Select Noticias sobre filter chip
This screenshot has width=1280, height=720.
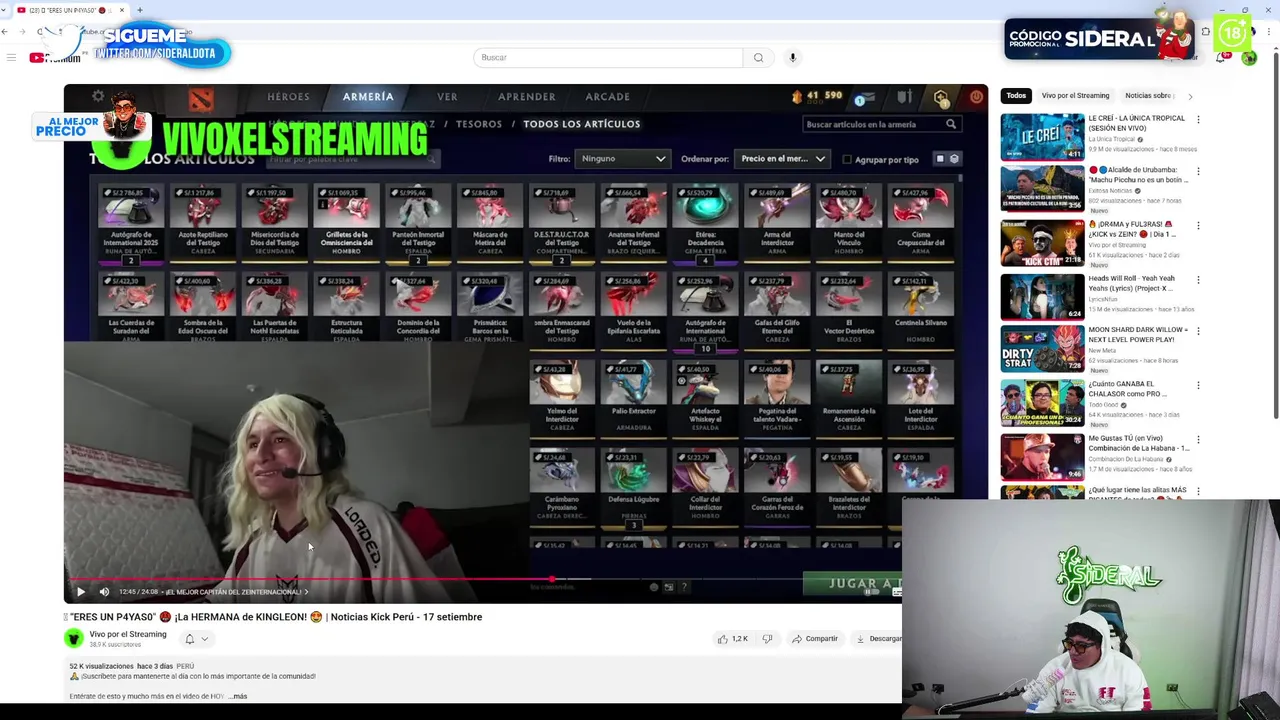[x=1148, y=95]
